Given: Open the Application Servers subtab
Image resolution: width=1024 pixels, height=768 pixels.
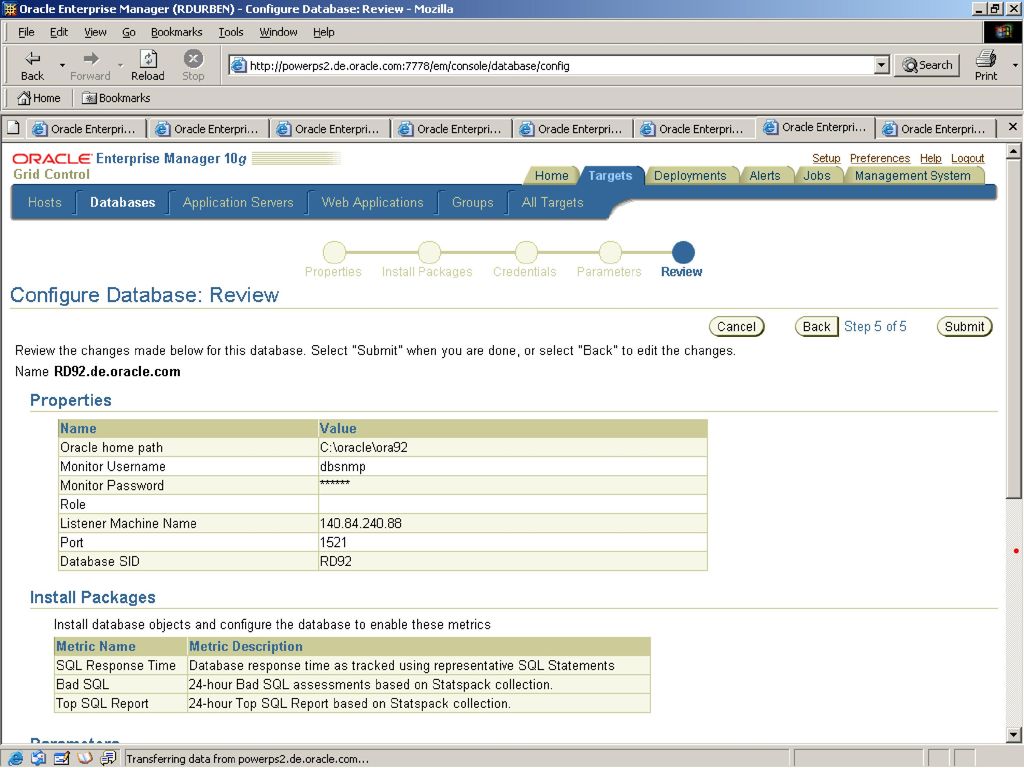Looking at the screenshot, I should click(238, 202).
